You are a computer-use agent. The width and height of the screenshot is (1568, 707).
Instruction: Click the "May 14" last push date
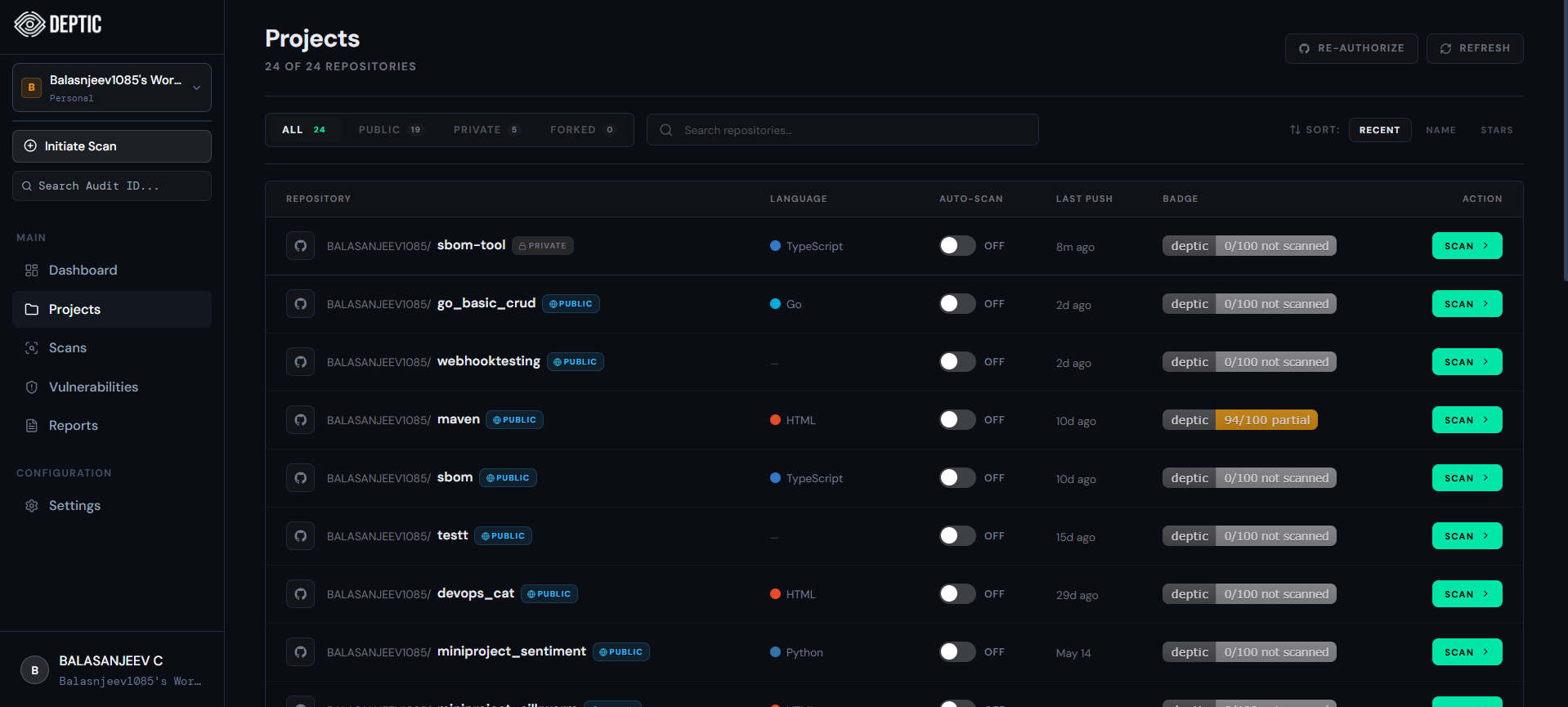coord(1073,653)
